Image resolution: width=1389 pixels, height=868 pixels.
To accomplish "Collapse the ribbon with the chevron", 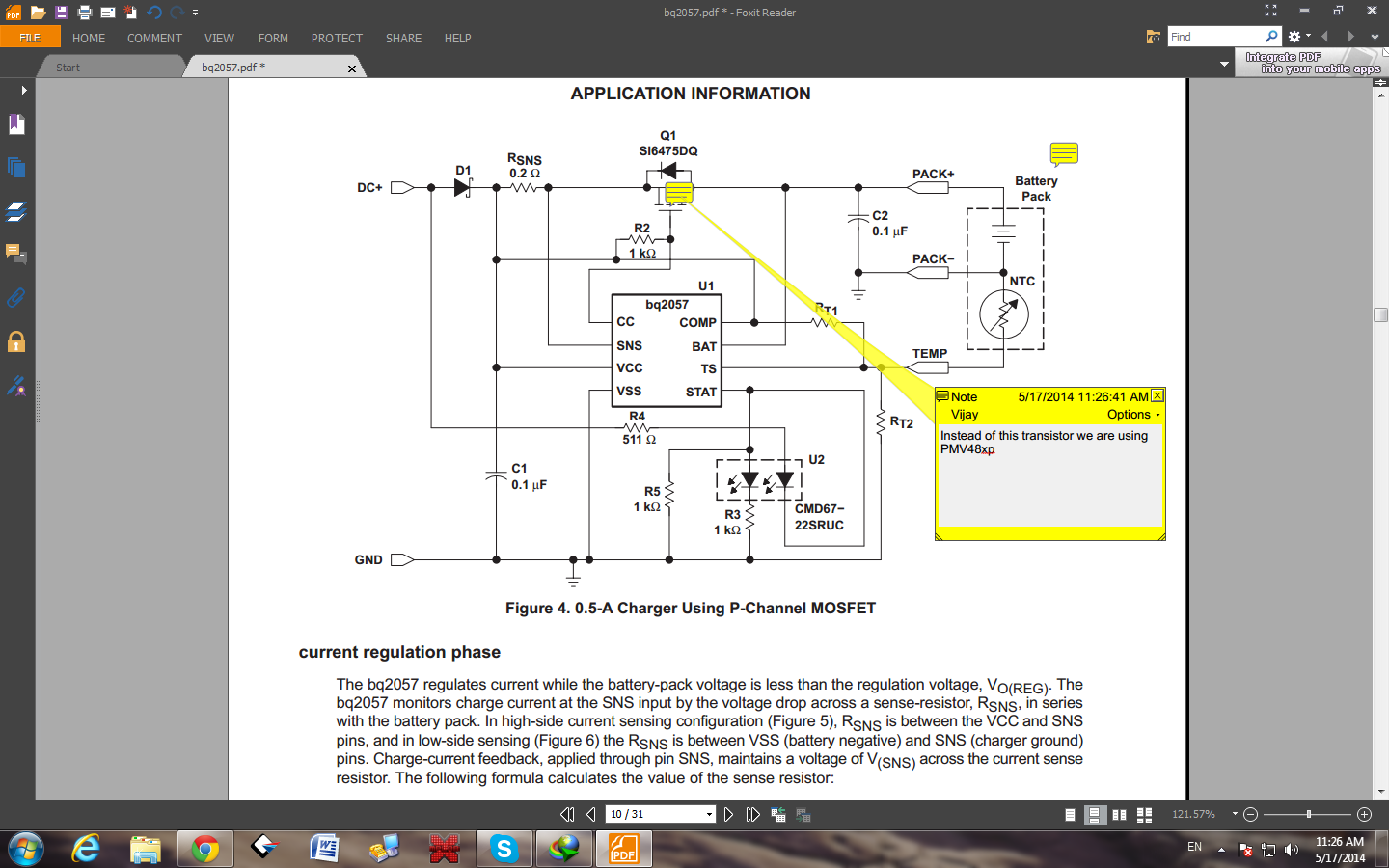I will (x=1375, y=37).
